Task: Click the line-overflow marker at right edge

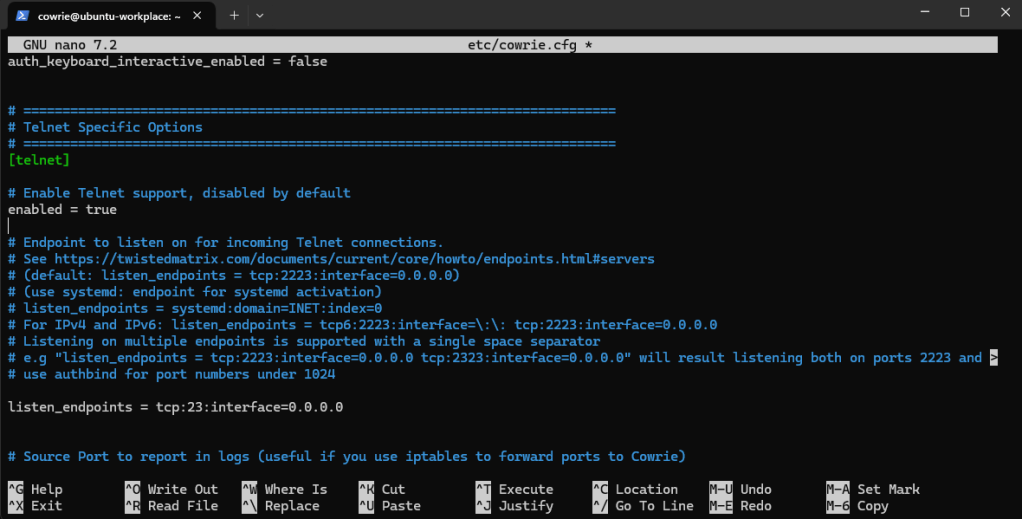Action: [993, 358]
